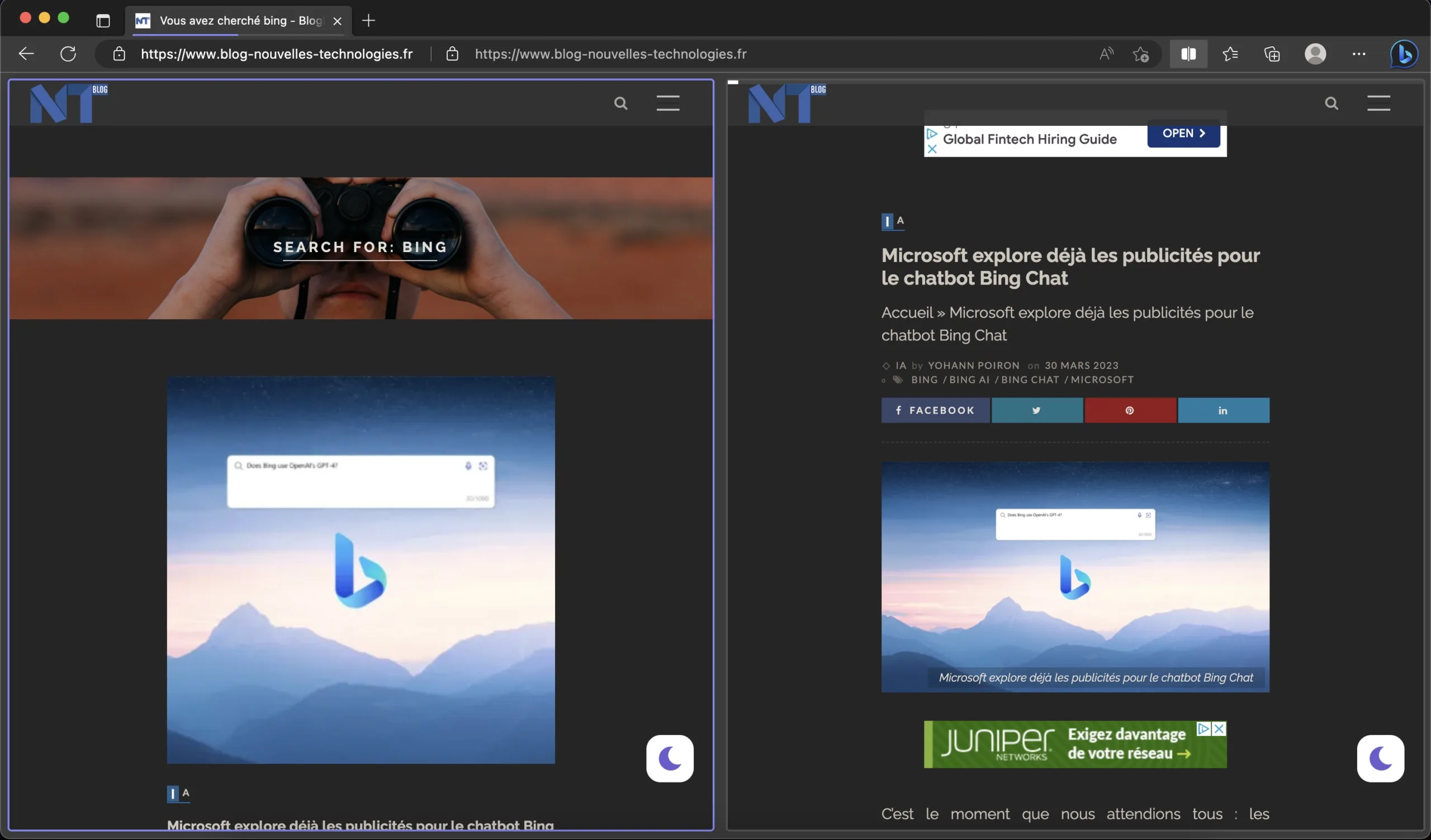Click IA category badge in left pane results
The image size is (1431, 840).
coord(178,794)
